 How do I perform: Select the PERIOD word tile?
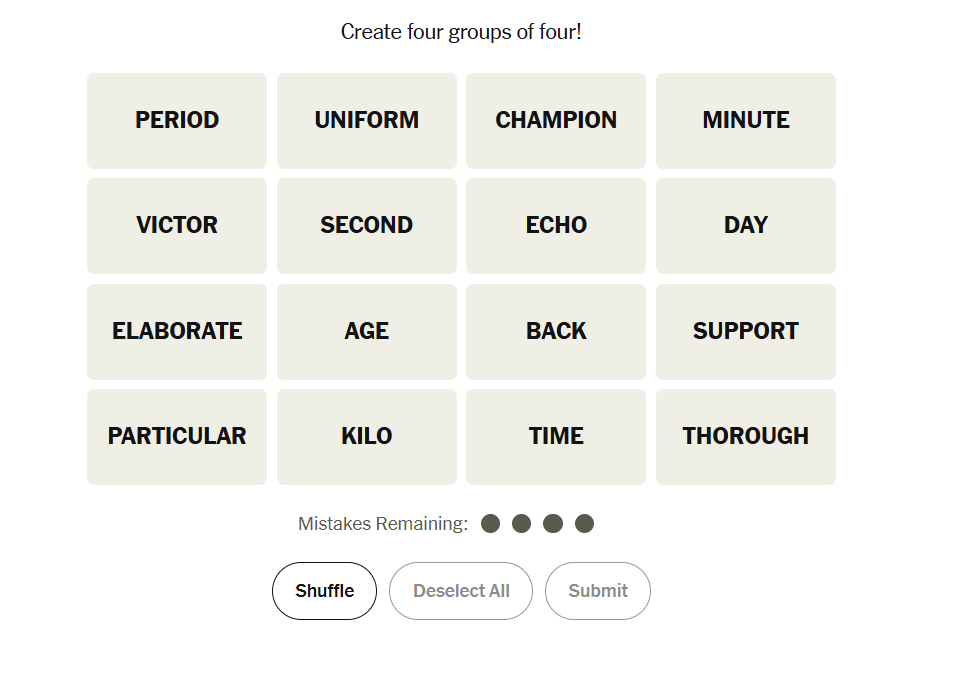[177, 120]
